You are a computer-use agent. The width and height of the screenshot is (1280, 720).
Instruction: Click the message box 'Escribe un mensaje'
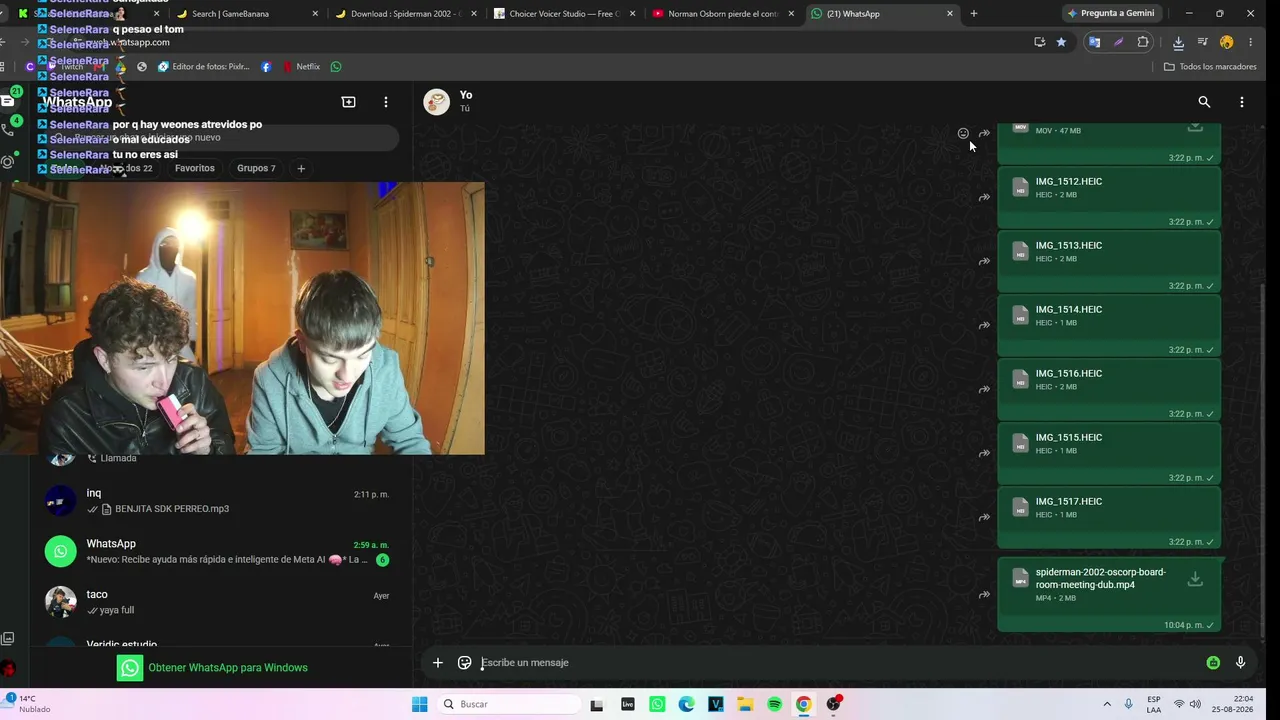840,662
